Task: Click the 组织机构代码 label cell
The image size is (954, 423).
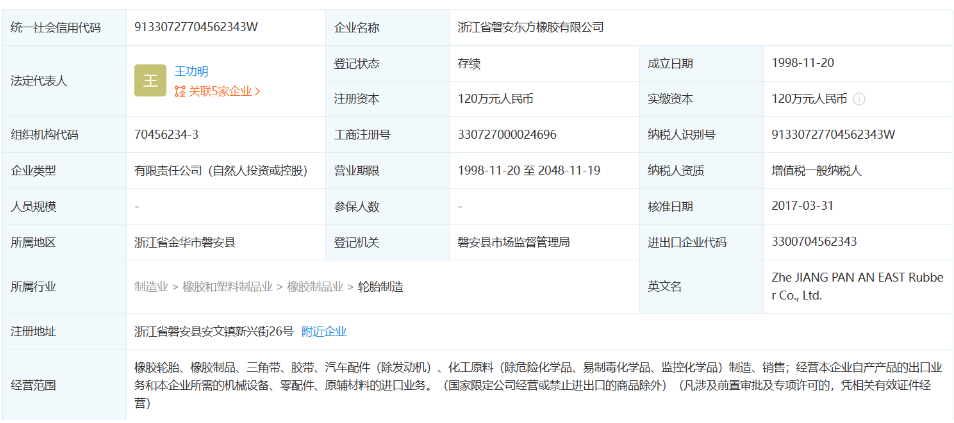Action: [x=64, y=135]
